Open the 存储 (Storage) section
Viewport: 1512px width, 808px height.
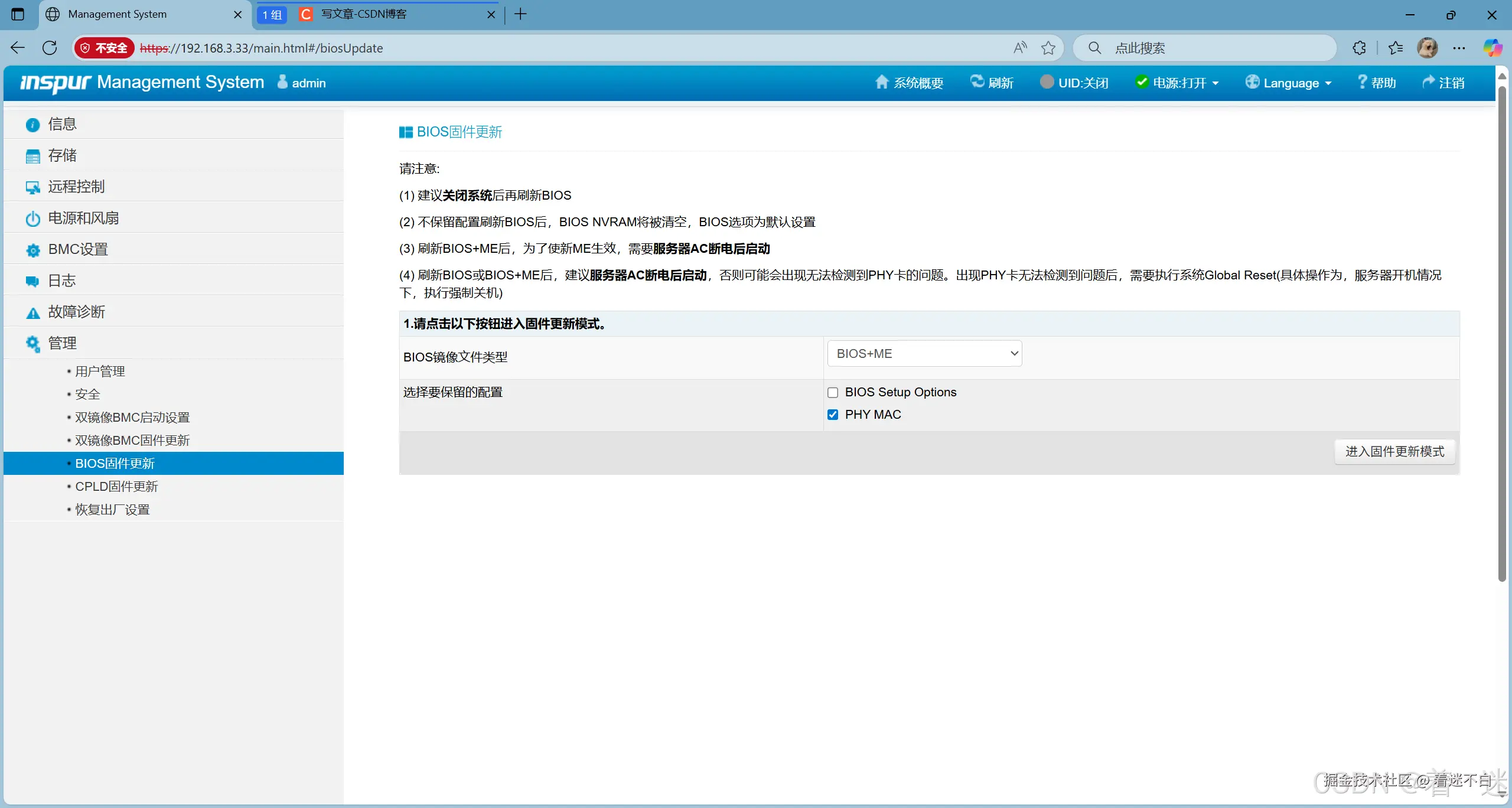point(63,155)
